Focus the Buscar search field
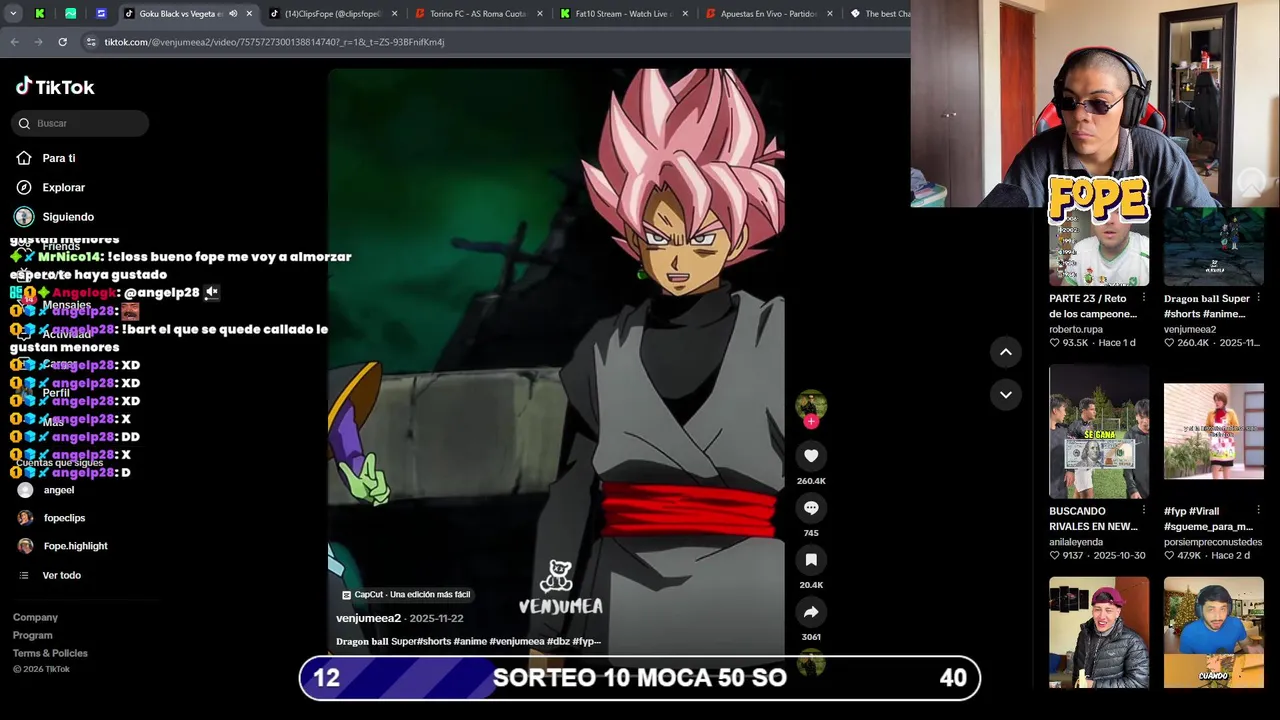 tap(80, 123)
